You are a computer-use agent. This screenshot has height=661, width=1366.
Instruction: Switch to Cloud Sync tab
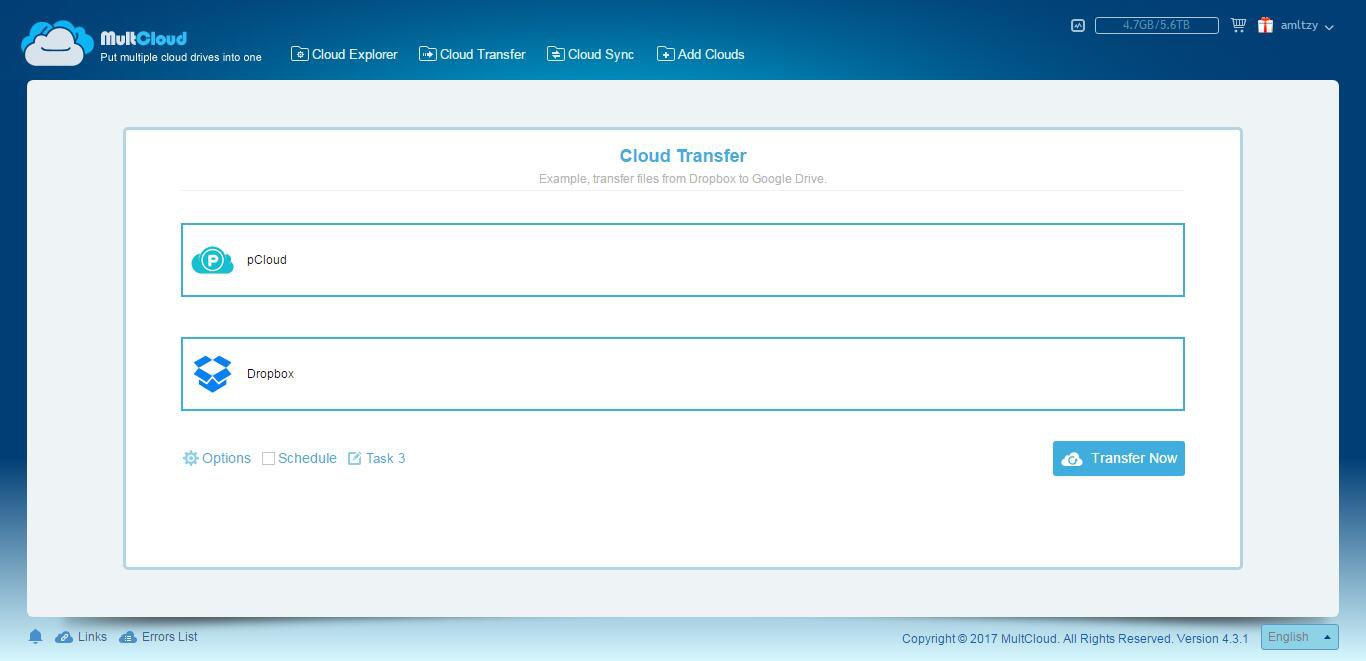click(590, 54)
